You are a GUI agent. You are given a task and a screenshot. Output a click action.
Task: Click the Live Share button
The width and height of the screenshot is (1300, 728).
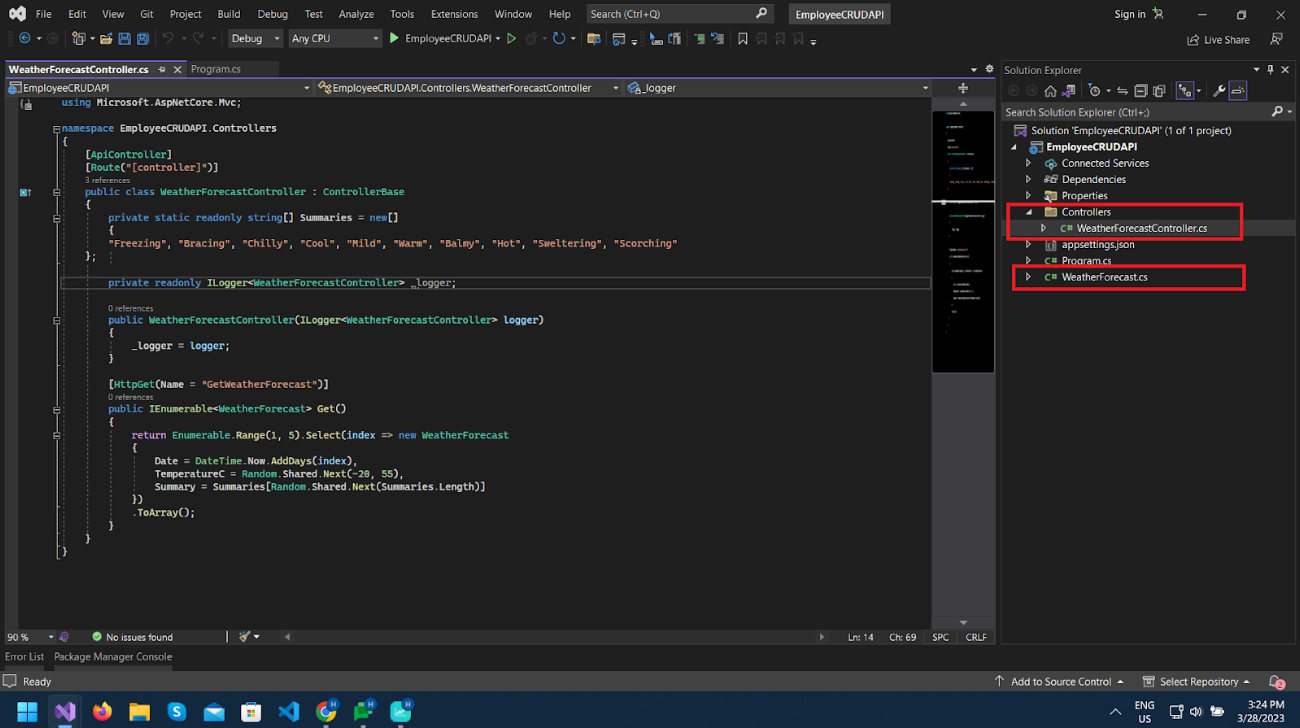(1218, 40)
